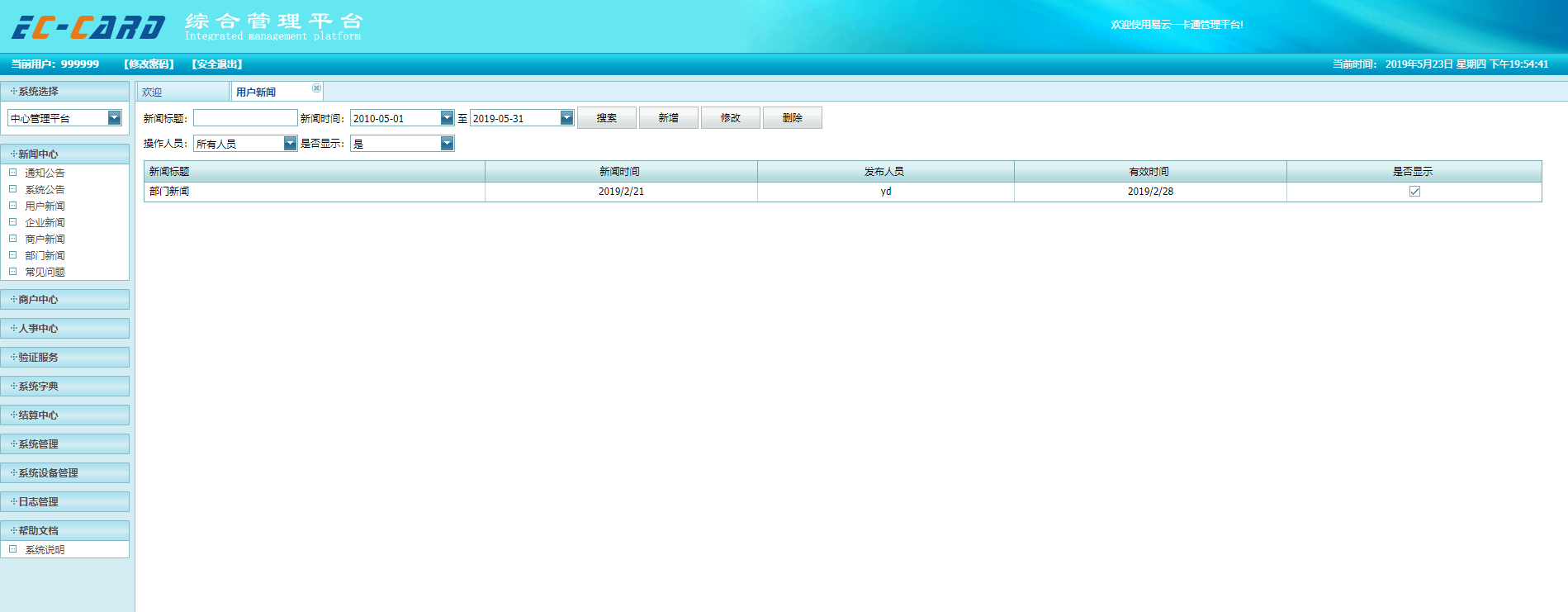Focus the 新闻标题 input field
The height and width of the screenshot is (612, 1568).
245,118
